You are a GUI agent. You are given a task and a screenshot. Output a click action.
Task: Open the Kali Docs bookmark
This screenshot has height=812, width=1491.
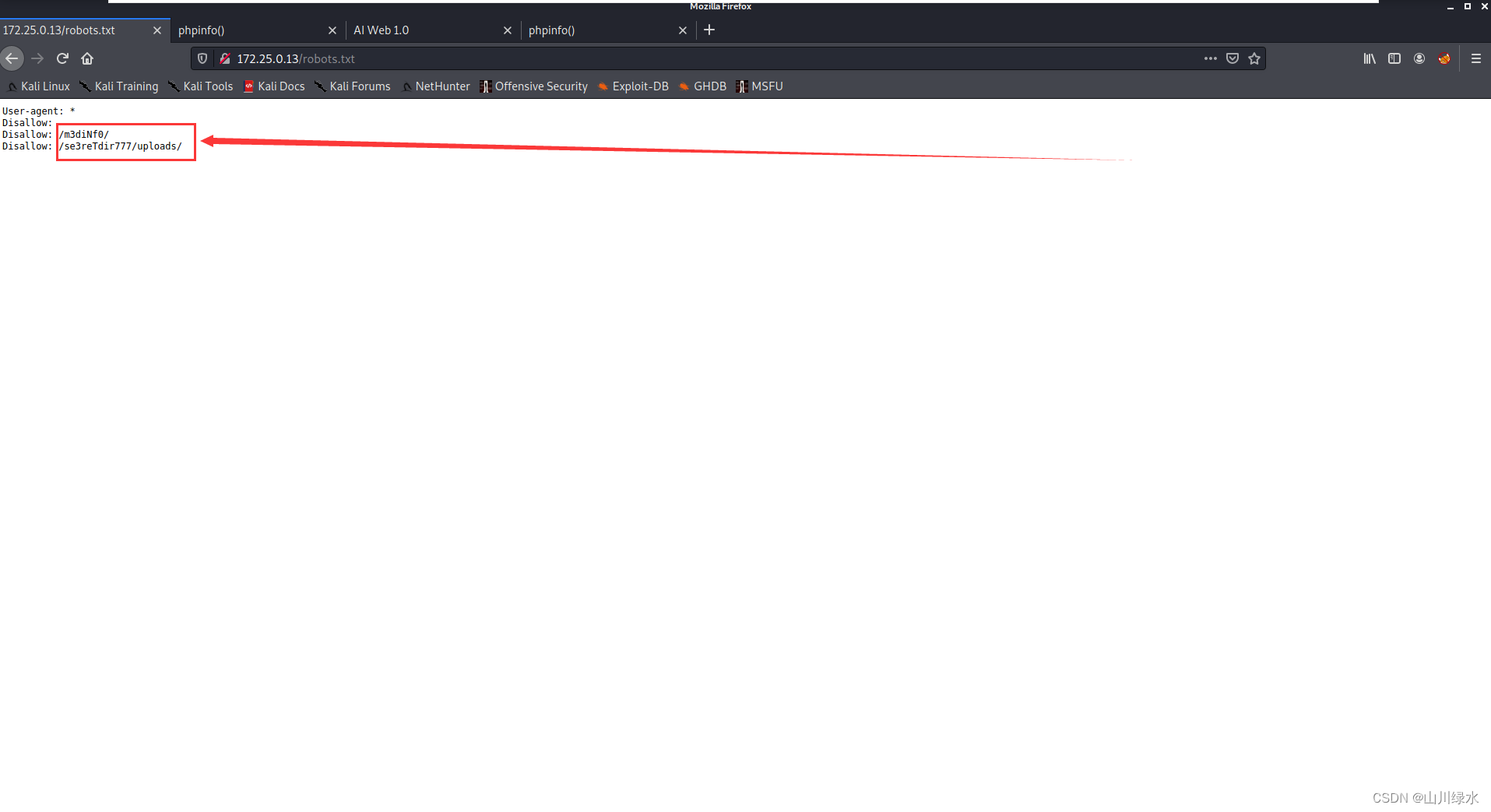274,86
